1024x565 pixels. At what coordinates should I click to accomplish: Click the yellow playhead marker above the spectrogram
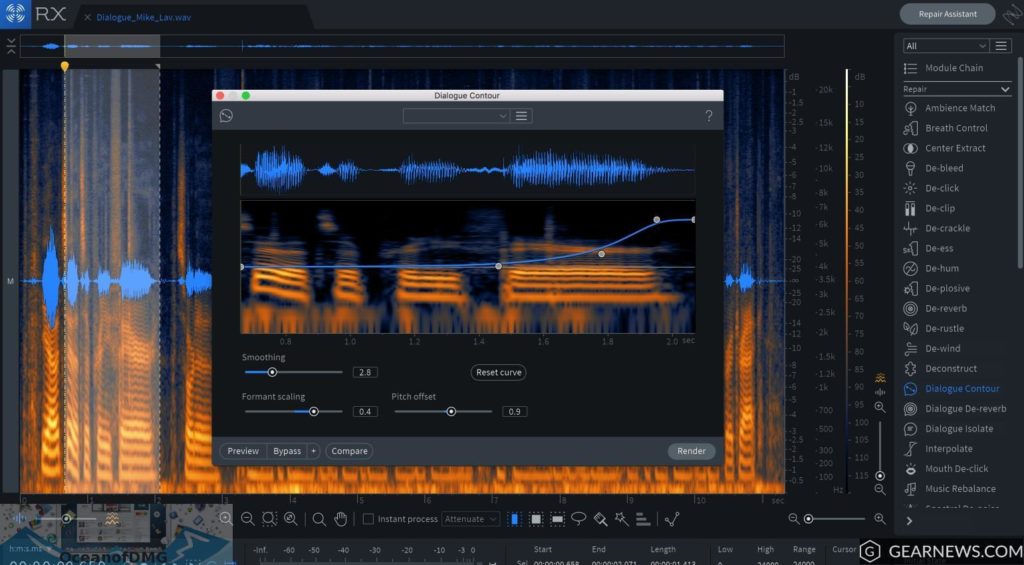pos(64,66)
